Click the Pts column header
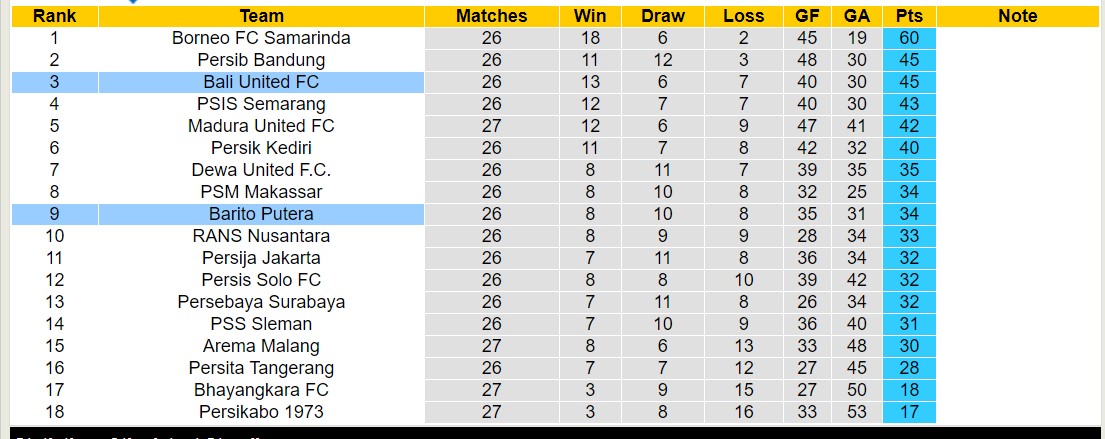The image size is (1105, 439). tap(909, 16)
